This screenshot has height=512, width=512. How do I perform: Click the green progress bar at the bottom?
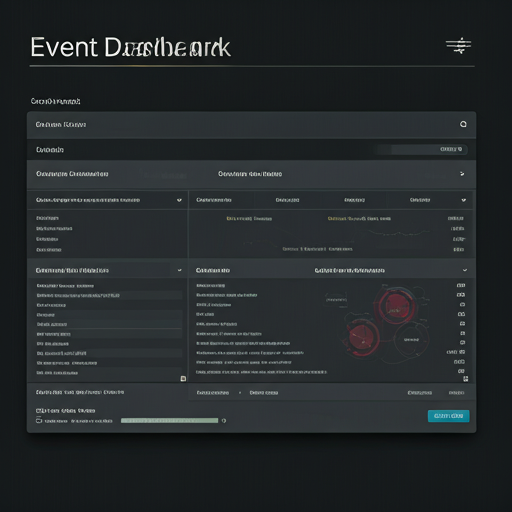[x=169, y=421]
